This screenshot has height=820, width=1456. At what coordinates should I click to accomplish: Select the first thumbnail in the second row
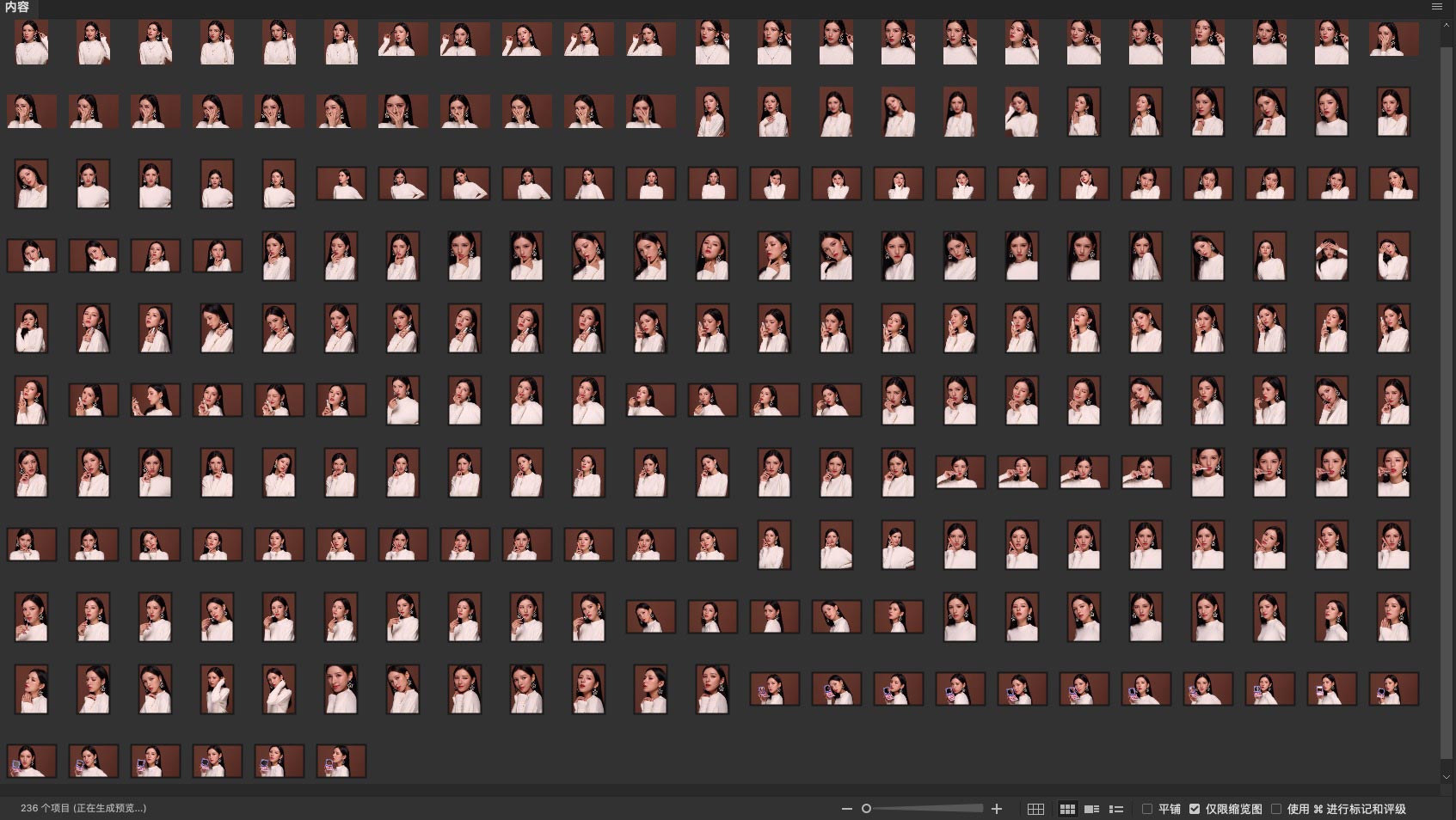(32, 112)
